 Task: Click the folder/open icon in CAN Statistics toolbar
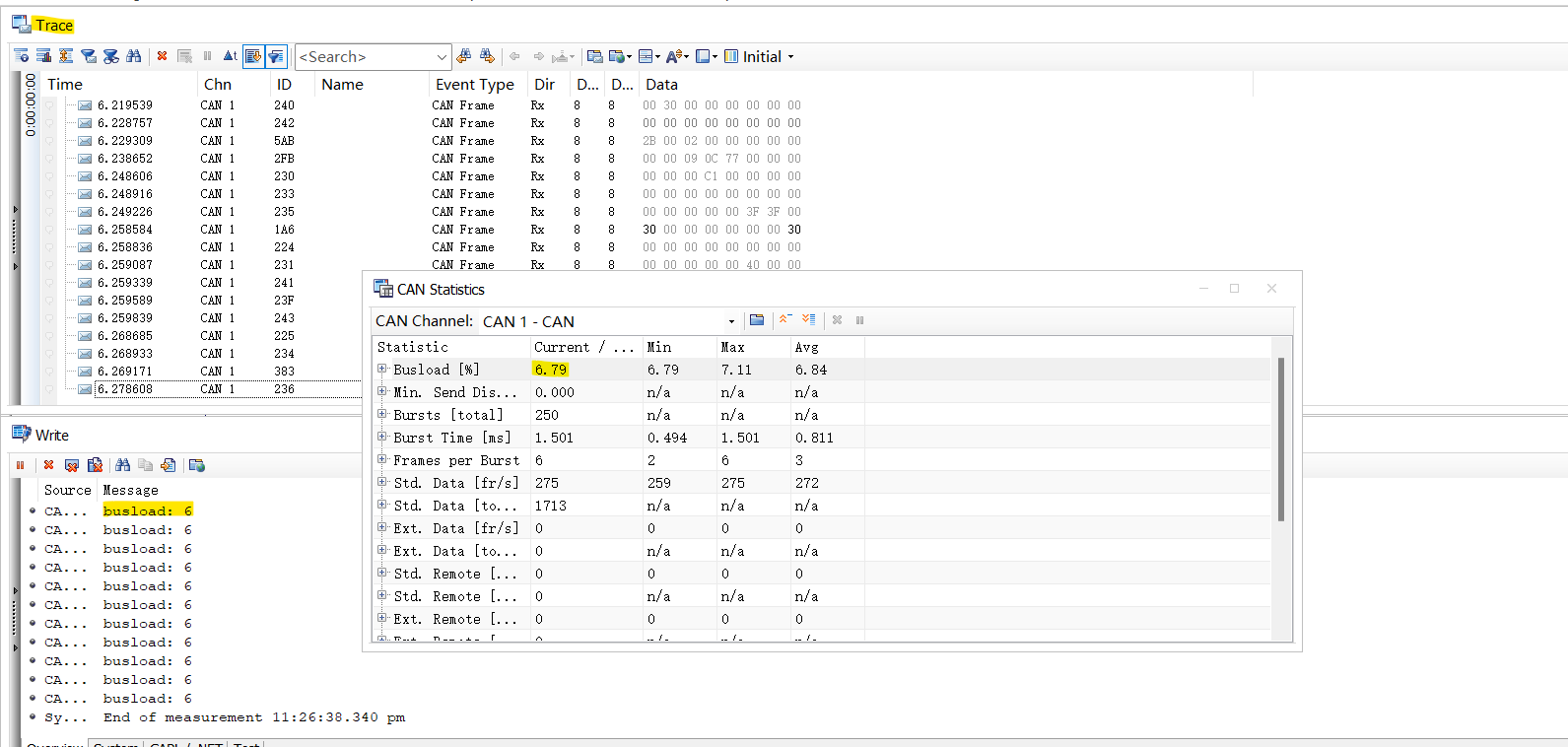click(757, 320)
